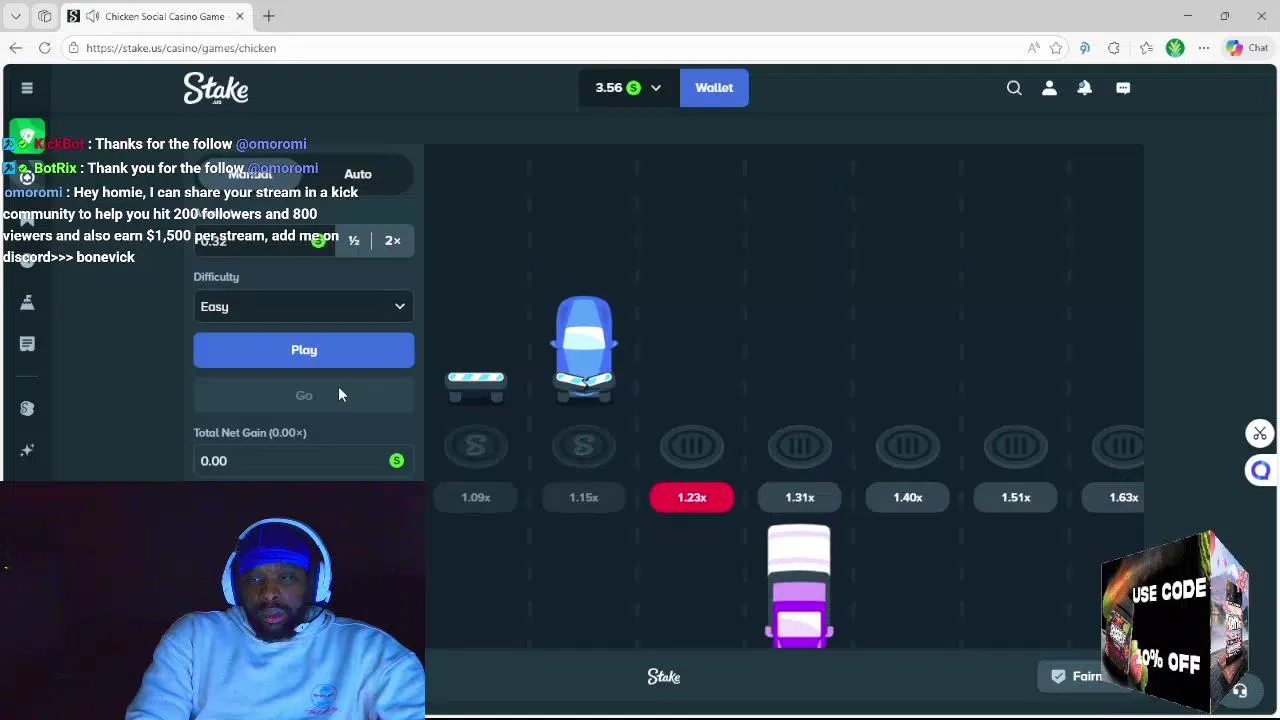Refresh the page
Image resolution: width=1280 pixels, height=720 pixels.
pyautogui.click(x=45, y=48)
